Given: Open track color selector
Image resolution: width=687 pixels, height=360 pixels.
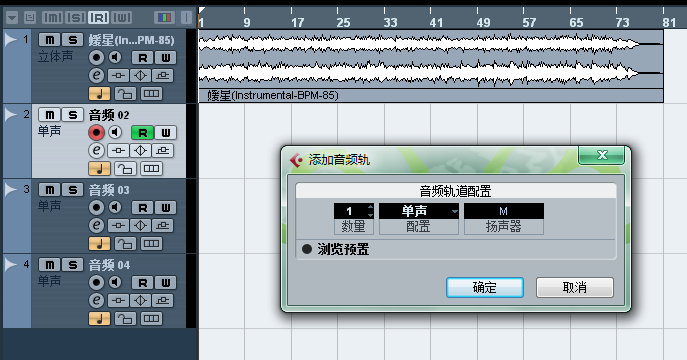Looking at the screenshot, I should tap(165, 18).
